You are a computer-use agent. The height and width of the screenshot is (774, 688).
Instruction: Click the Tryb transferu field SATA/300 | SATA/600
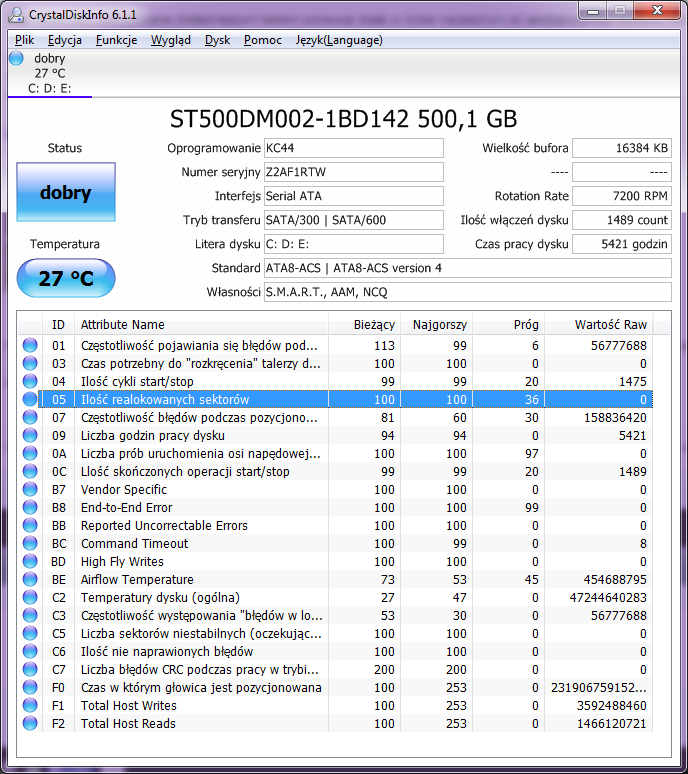(x=354, y=220)
